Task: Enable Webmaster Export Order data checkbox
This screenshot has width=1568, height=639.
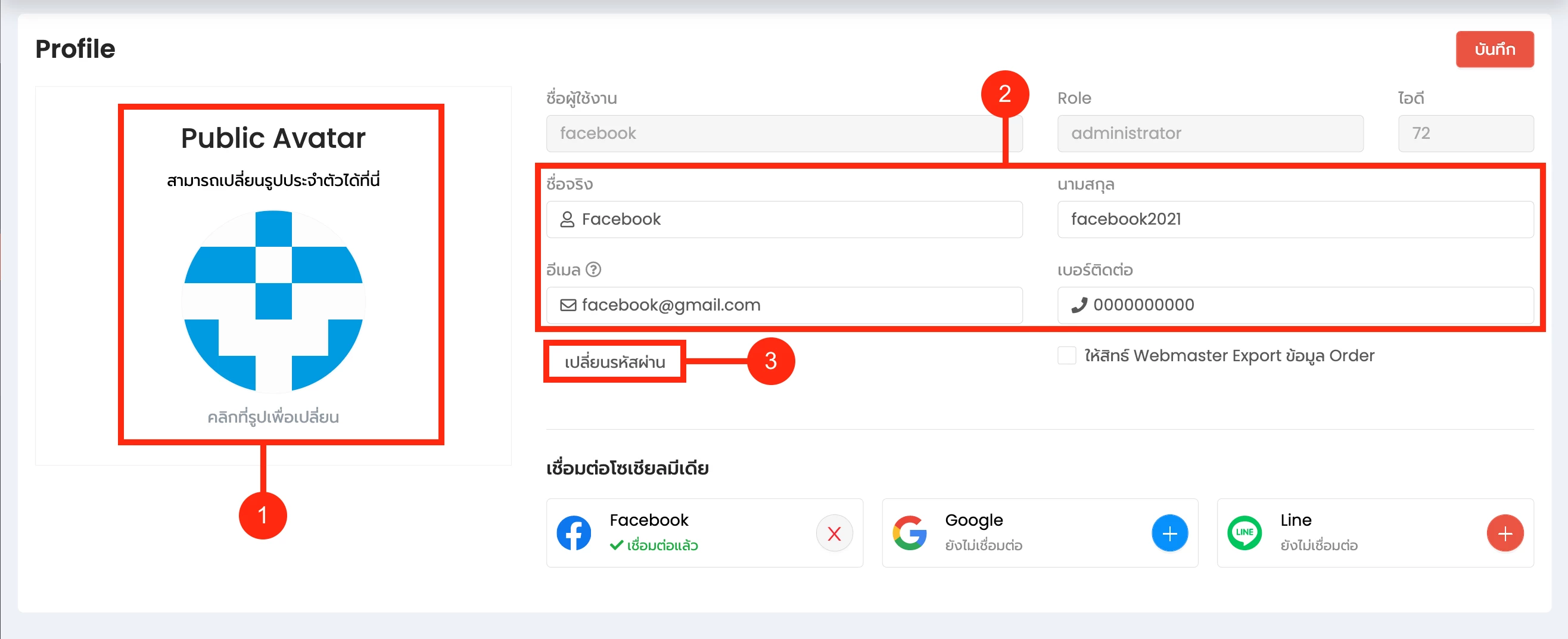Action: pos(1066,355)
